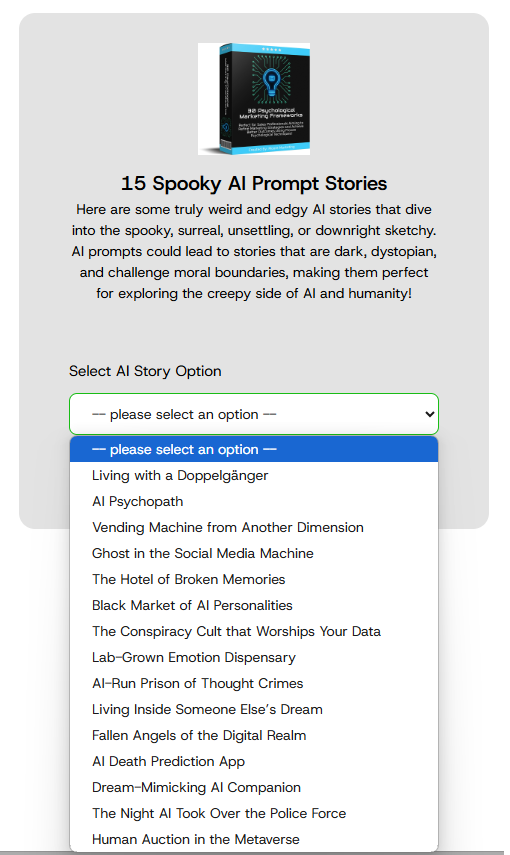Image resolution: width=510 pixels, height=855 pixels.
Task: Click the 15 Spooky AI Prompt Stories heading
Action: [254, 183]
